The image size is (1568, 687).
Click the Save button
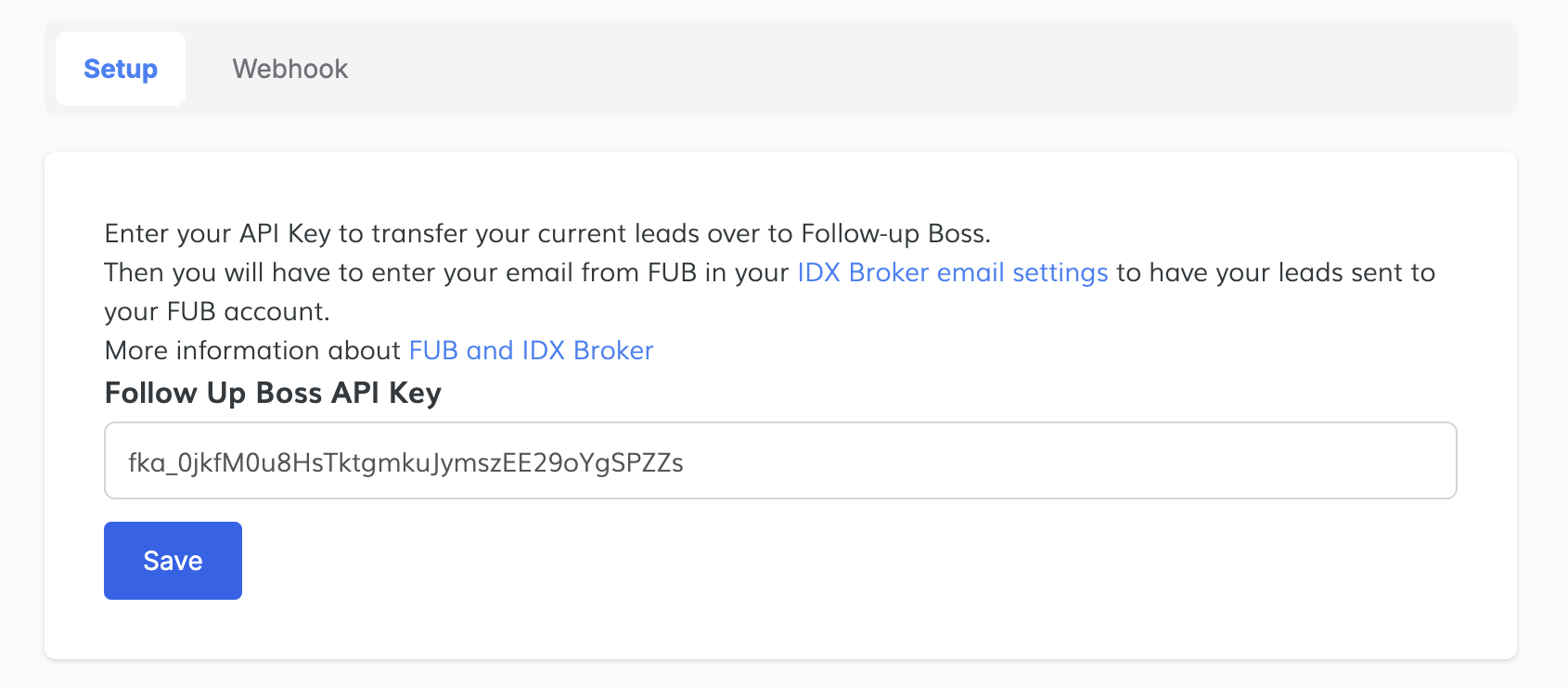coord(173,561)
